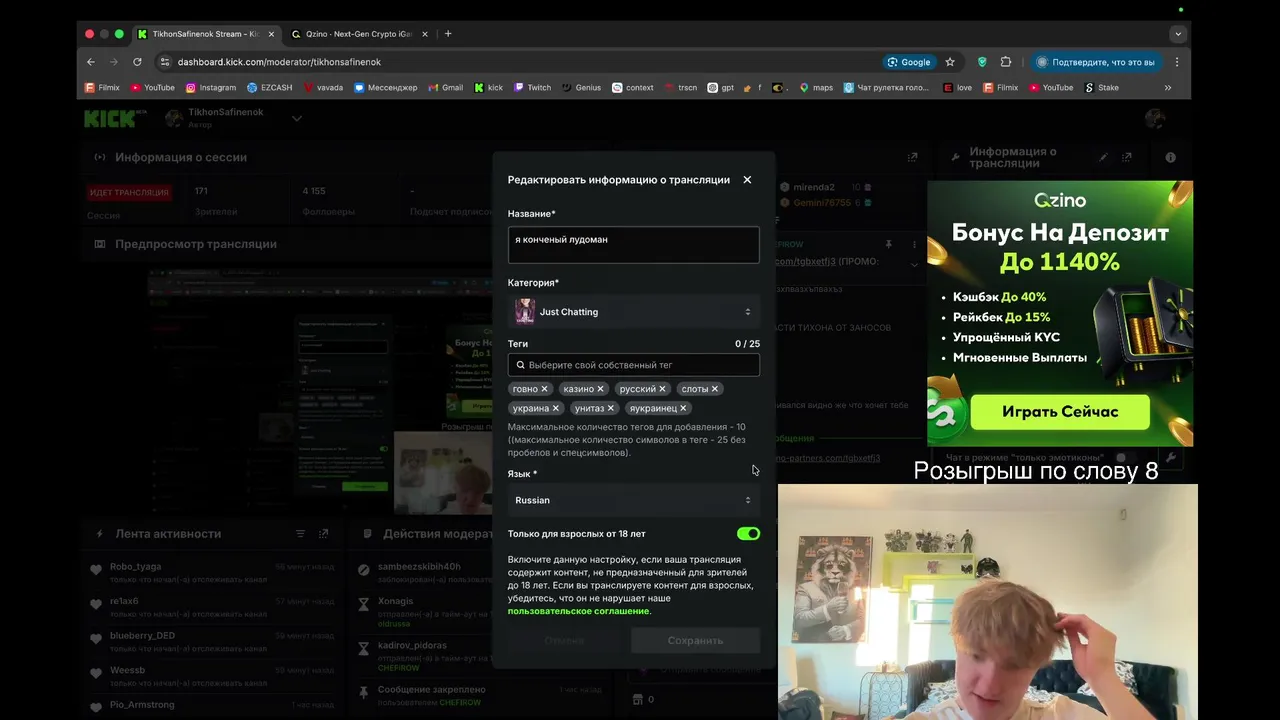Open the Russian language dropdown
This screenshot has width=1280, height=720.
pyautogui.click(x=633, y=500)
